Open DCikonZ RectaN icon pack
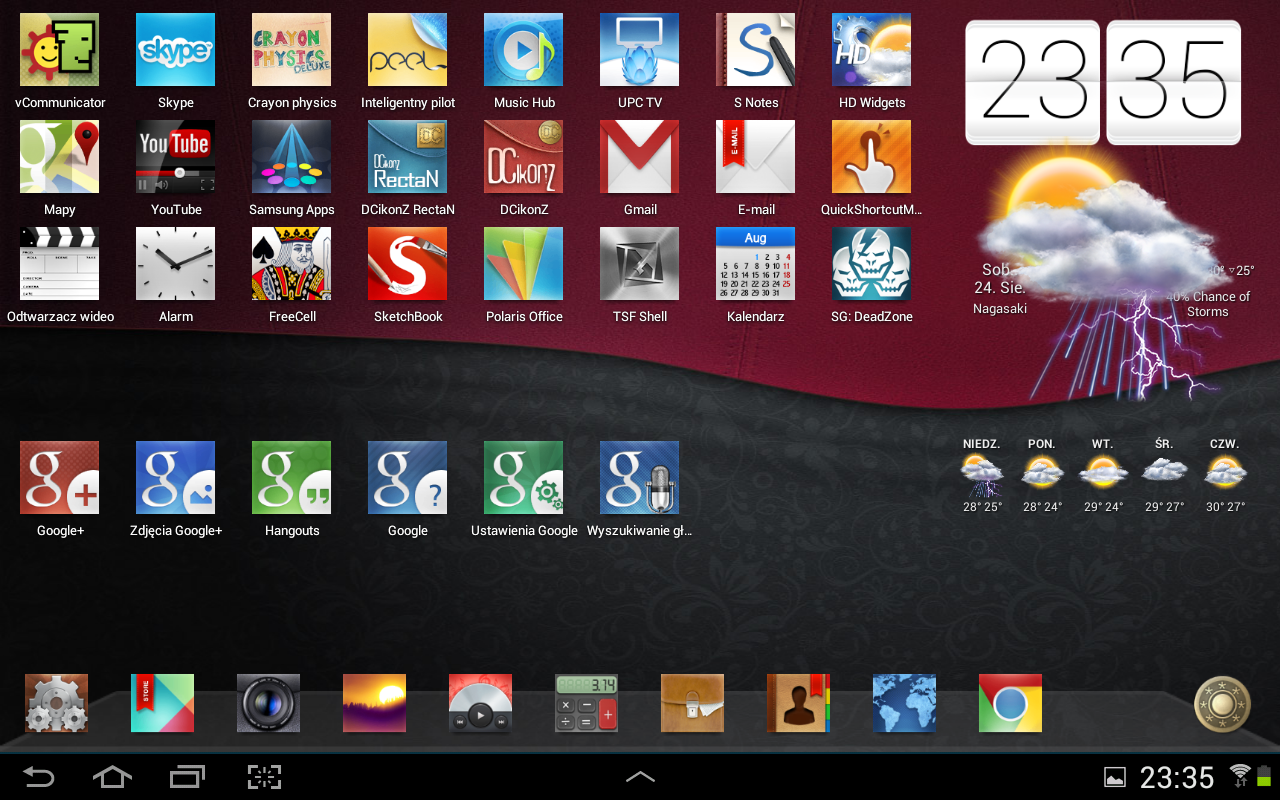The height and width of the screenshot is (800, 1280). 408,157
